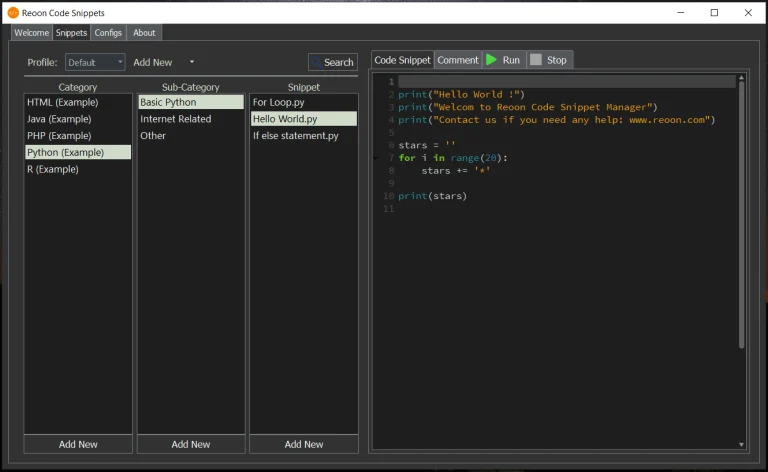Click Add New under Snippet list
This screenshot has height=472, width=768.
304,444
